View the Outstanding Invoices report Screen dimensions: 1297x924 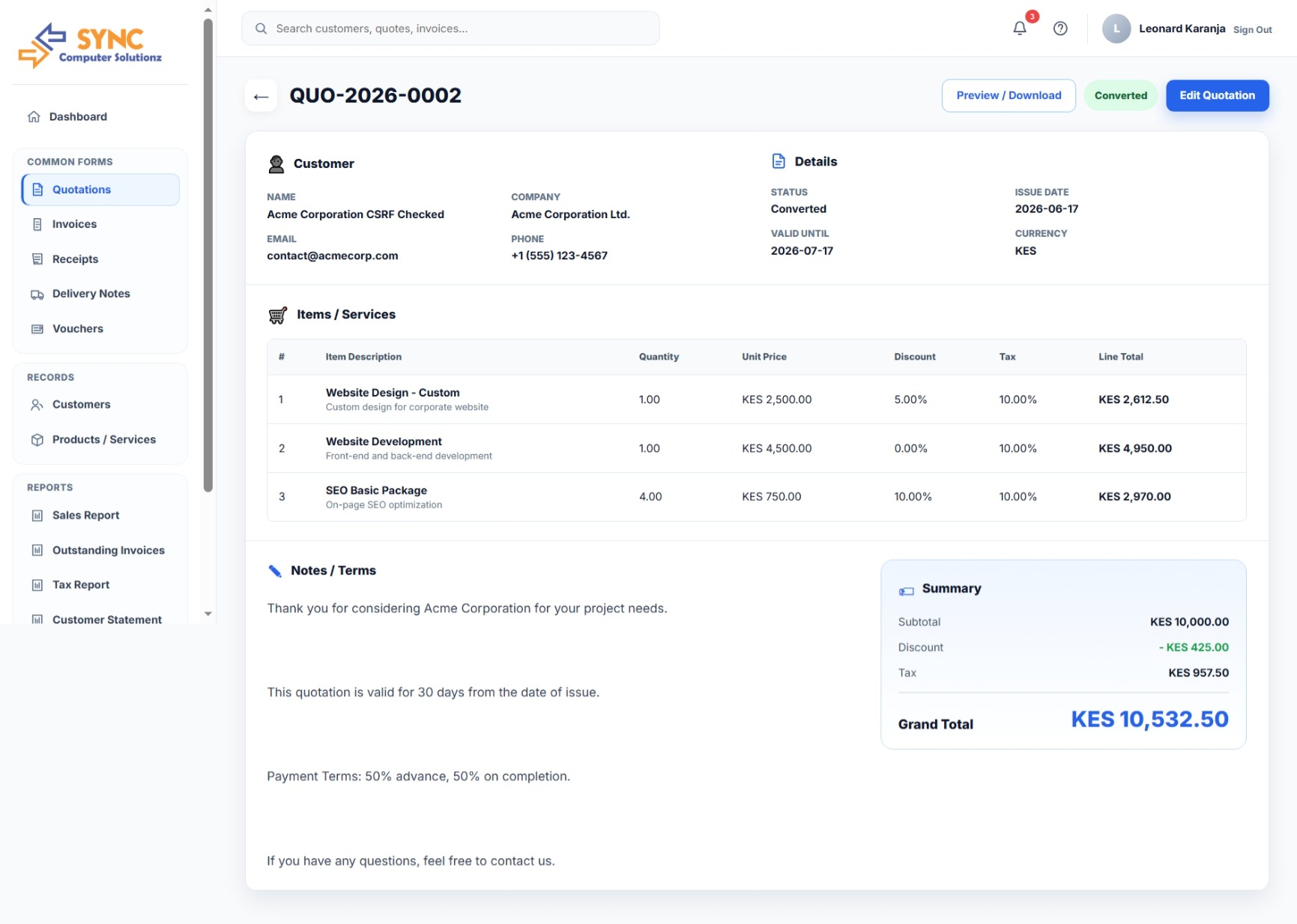click(100, 550)
